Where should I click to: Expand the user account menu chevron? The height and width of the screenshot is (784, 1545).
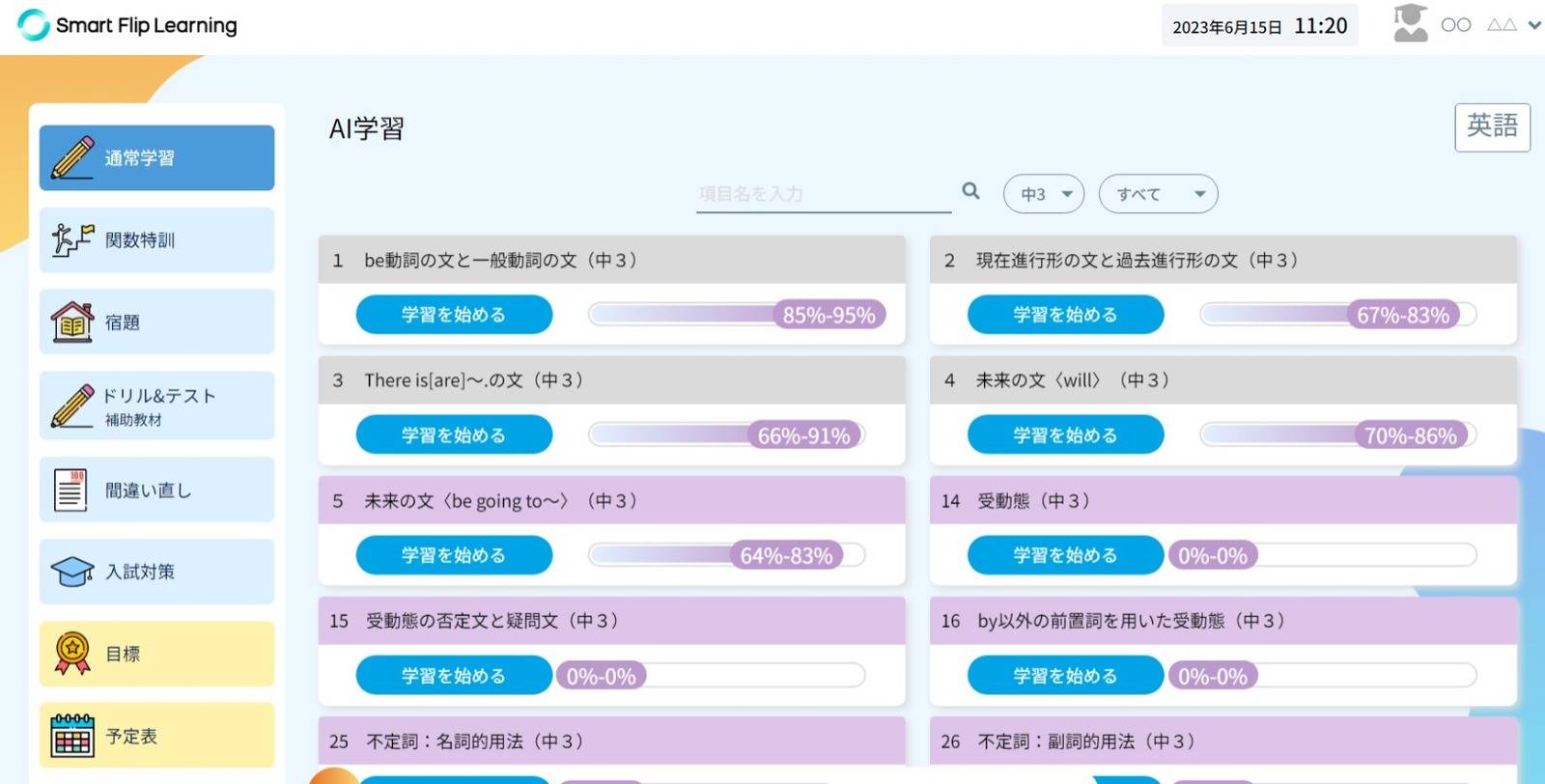click(1533, 25)
